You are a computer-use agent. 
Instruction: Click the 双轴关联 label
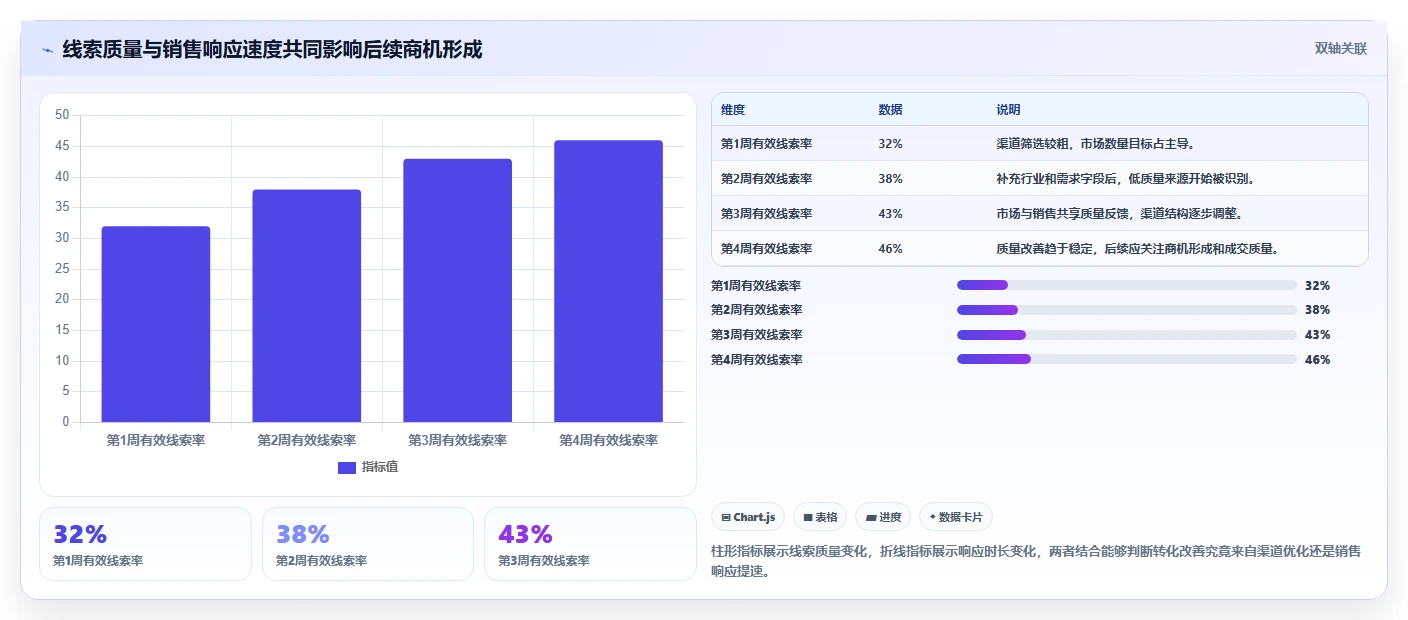(1340, 49)
